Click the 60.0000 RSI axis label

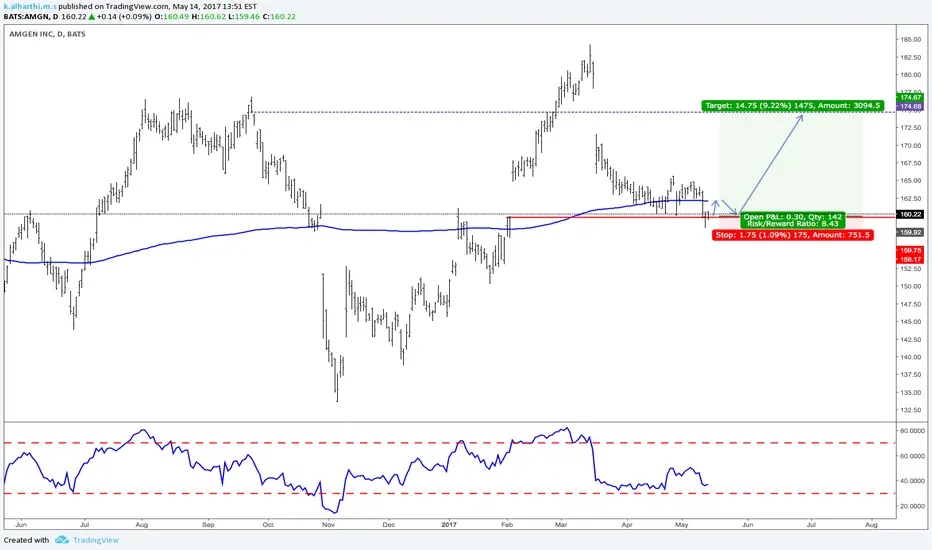(912, 456)
